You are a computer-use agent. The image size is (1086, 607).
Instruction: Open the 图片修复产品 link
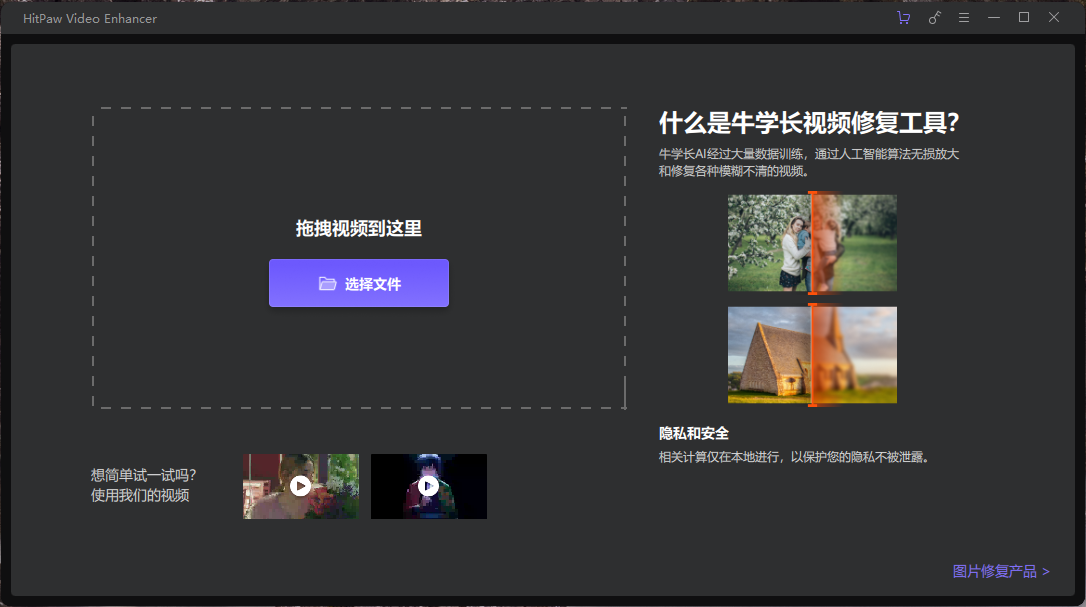click(x=1001, y=571)
